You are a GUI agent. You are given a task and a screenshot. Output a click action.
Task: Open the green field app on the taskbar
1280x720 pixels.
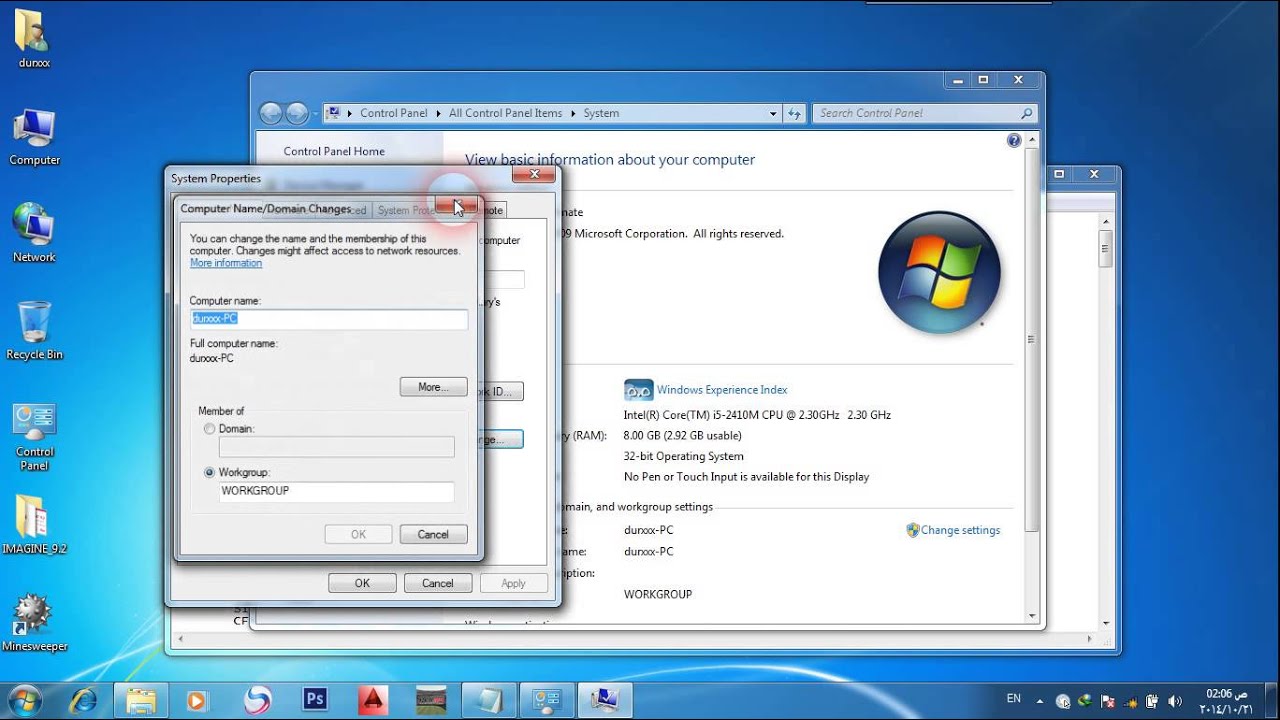point(432,699)
